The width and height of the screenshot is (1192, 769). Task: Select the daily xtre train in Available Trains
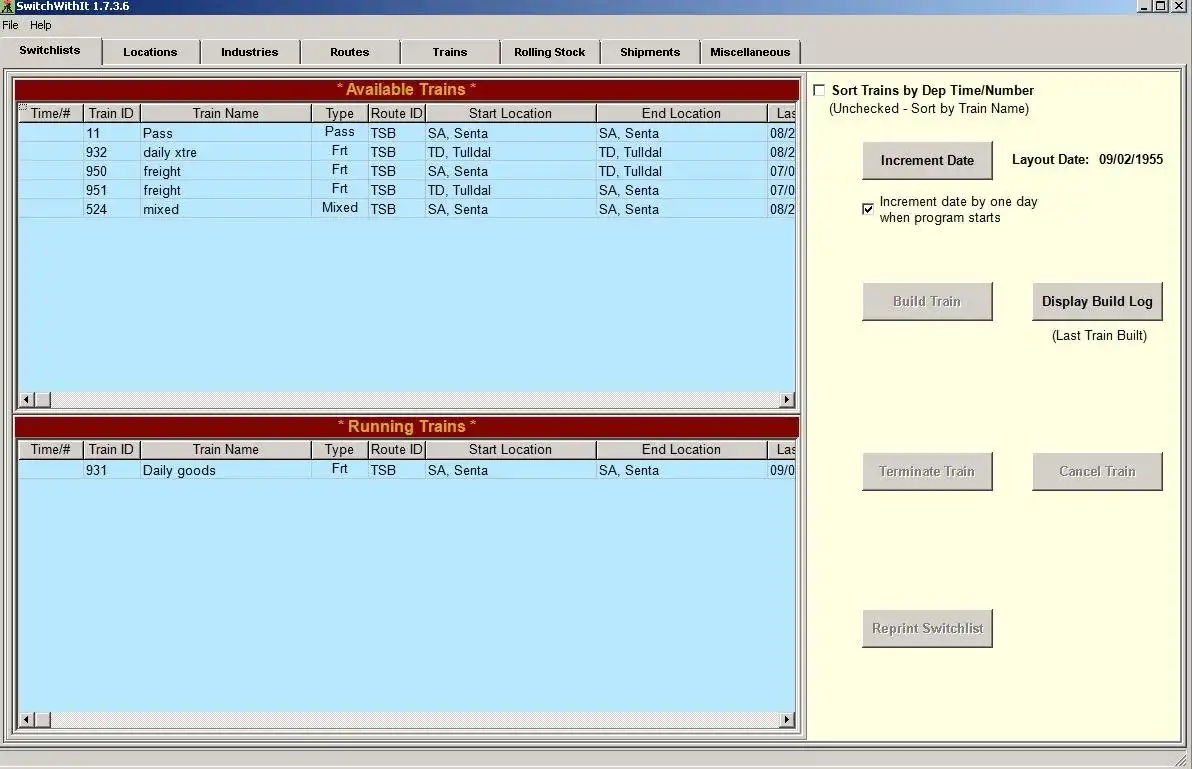(225, 152)
